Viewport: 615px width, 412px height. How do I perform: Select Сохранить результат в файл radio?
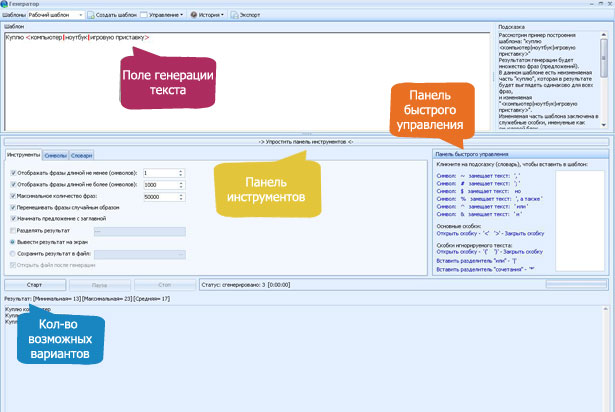point(13,254)
